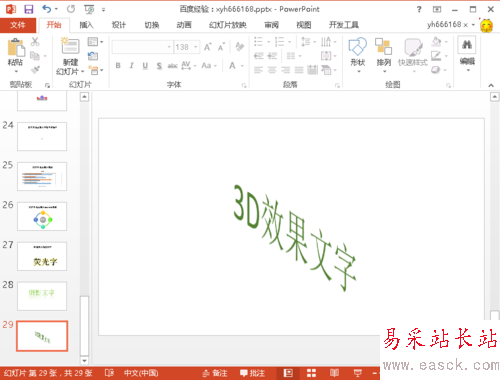Reset the slide layout
This screenshot has height=380, width=500.
pyautogui.click(x=93, y=56)
